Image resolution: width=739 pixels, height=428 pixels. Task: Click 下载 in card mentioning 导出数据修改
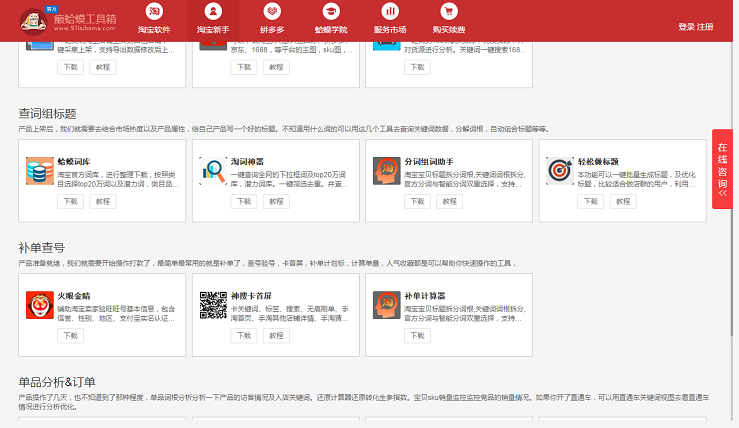tap(71, 67)
